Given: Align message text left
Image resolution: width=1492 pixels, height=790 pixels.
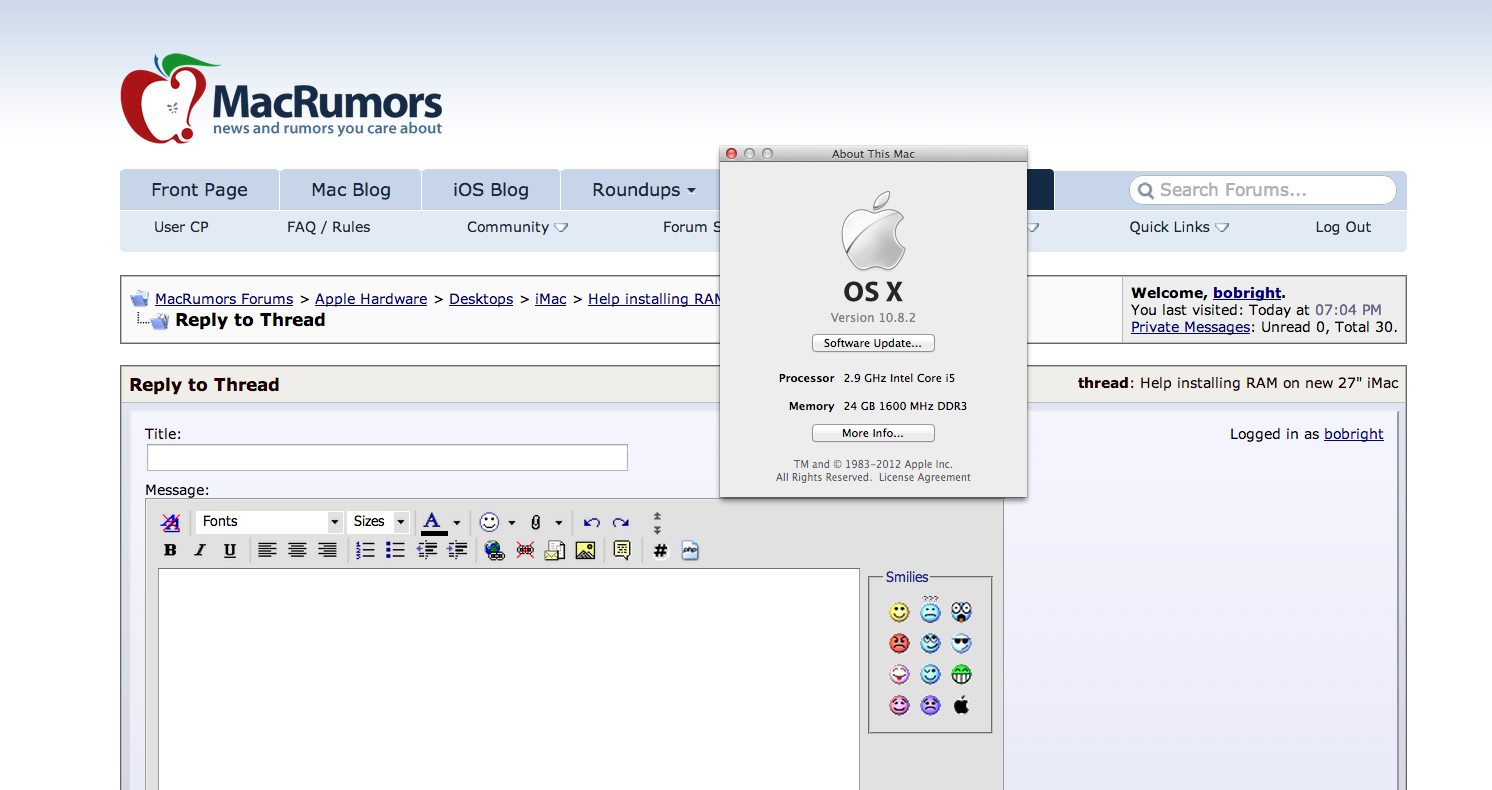Looking at the screenshot, I should pos(267,550).
